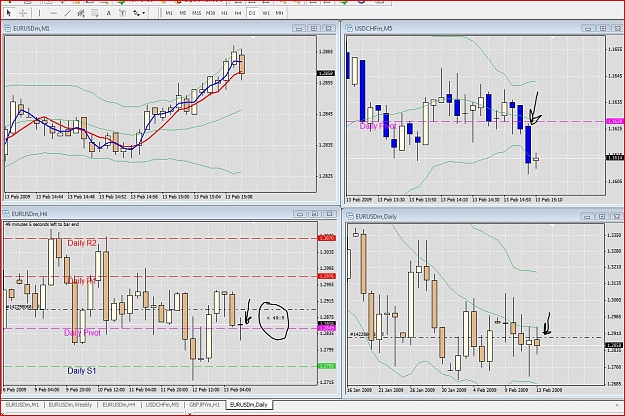Expand the arrows tool dropdown arrow
625x416 pixels.
pos(143,13)
